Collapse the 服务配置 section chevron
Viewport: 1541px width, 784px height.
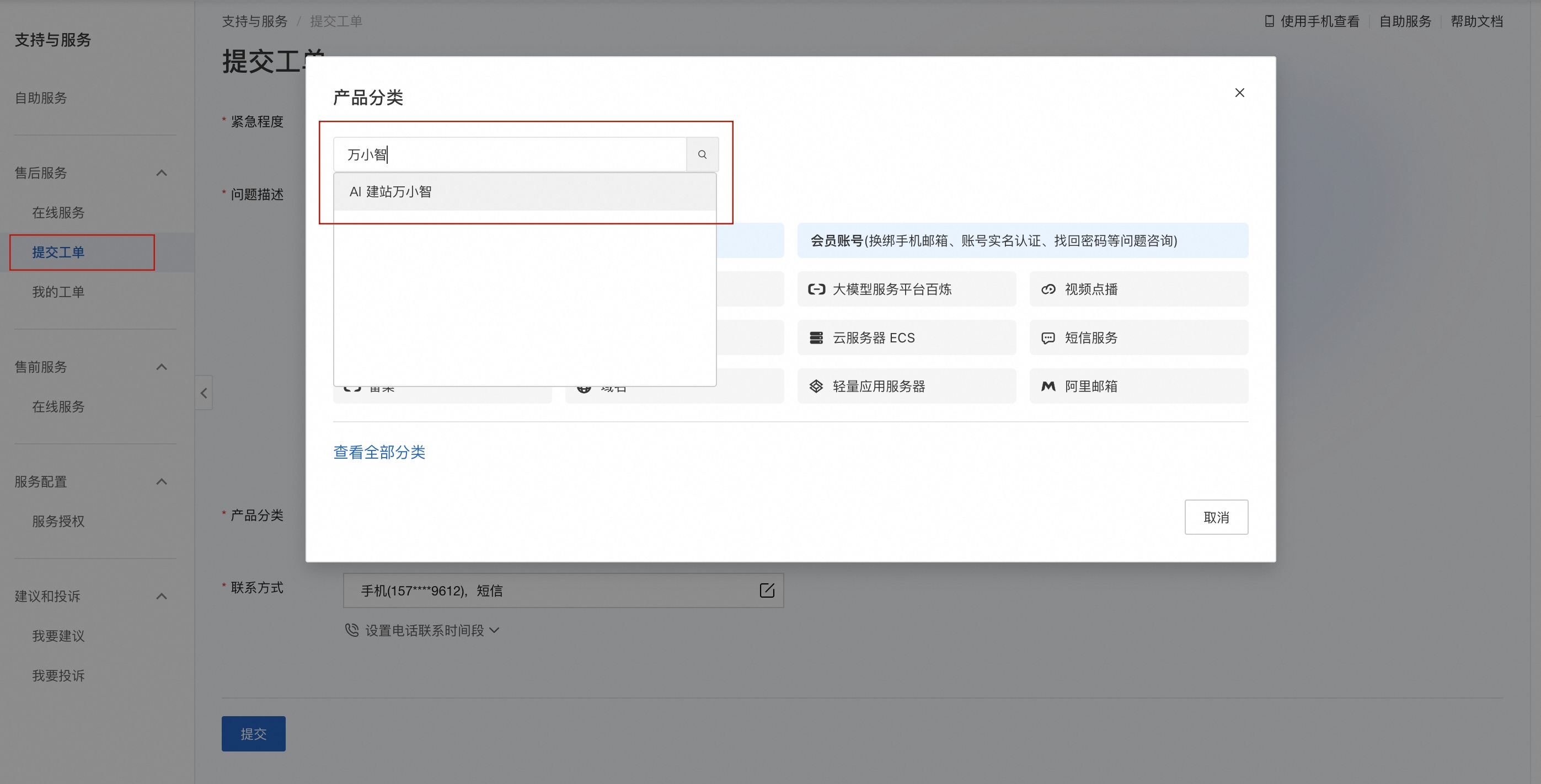point(162,482)
